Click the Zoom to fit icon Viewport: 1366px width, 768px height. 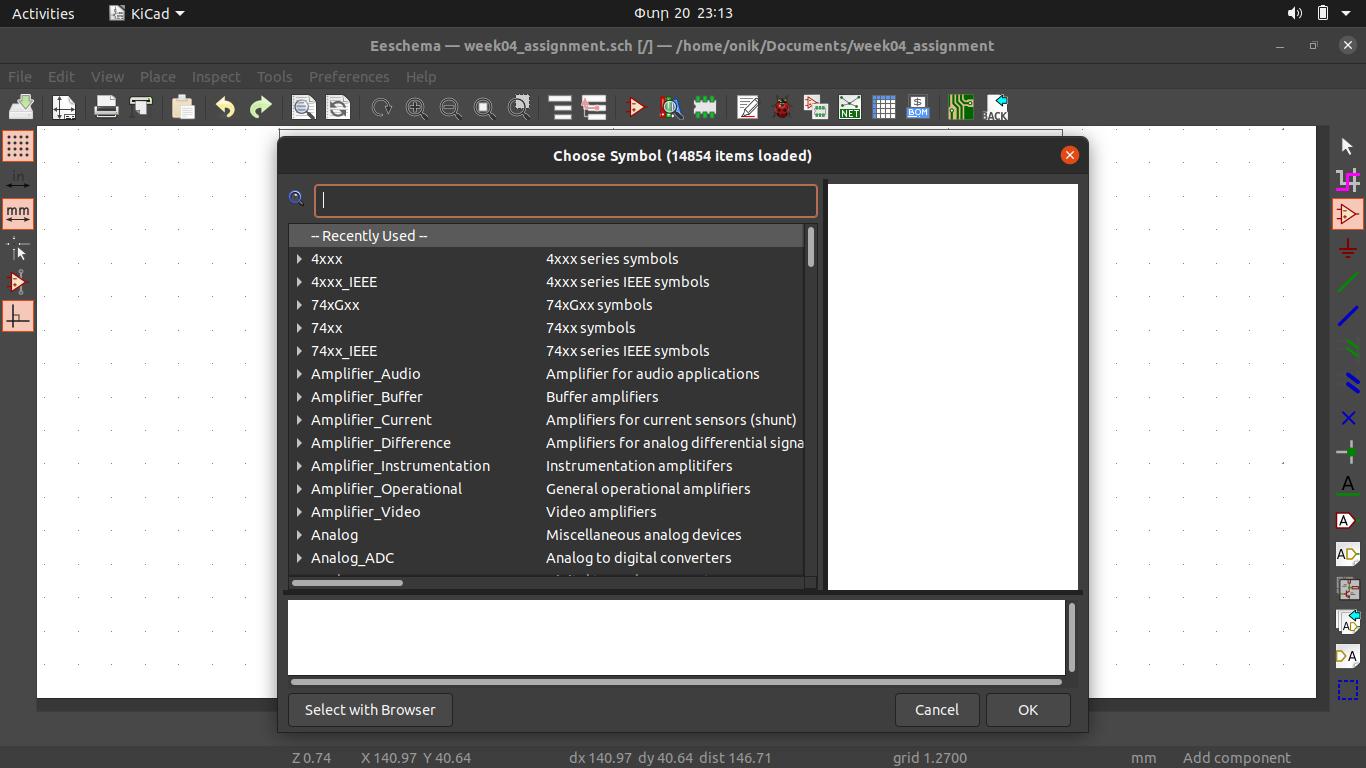[x=484, y=107]
